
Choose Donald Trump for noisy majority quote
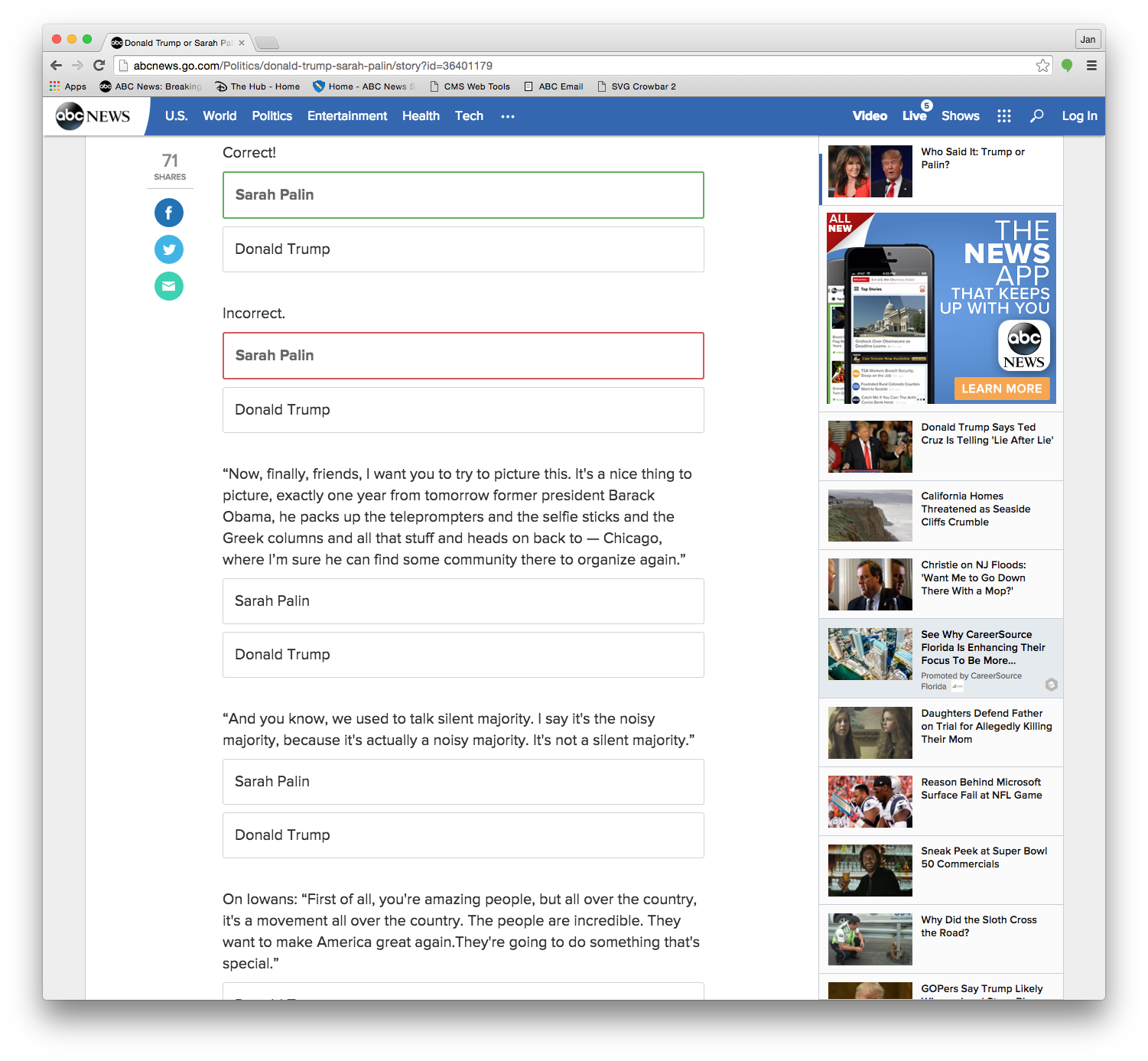pos(463,835)
